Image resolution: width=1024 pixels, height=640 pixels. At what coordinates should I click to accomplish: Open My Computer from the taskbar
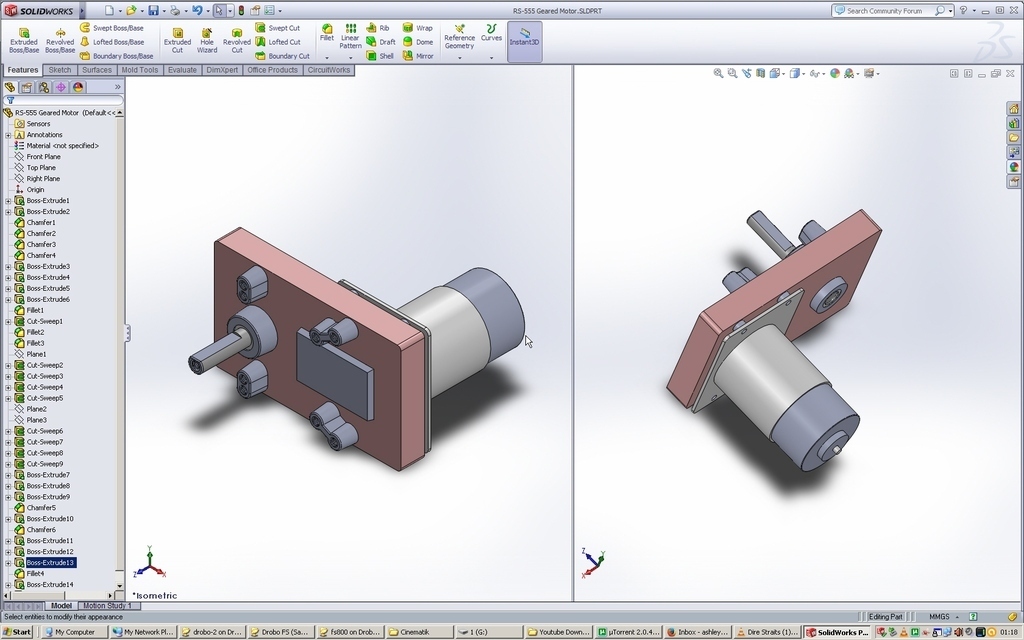[69, 632]
